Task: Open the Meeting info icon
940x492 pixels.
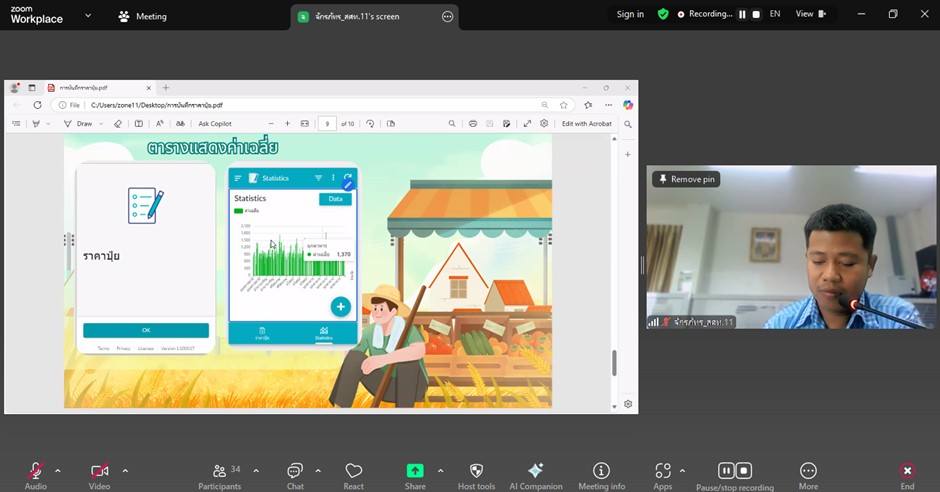Action: [x=601, y=471]
